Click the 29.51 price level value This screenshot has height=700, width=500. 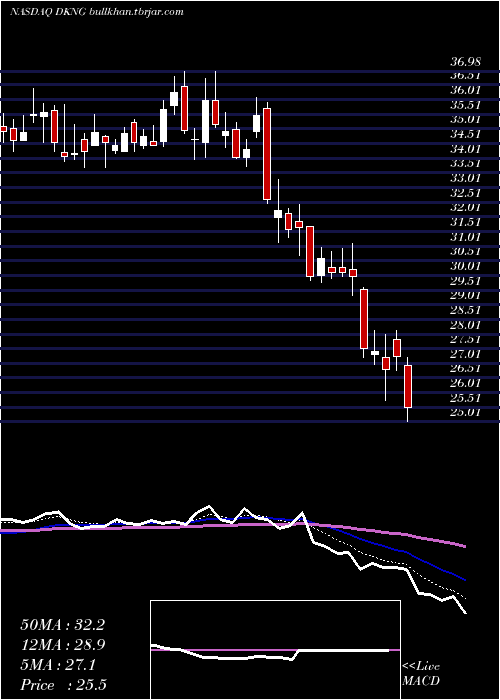[x=465, y=281]
